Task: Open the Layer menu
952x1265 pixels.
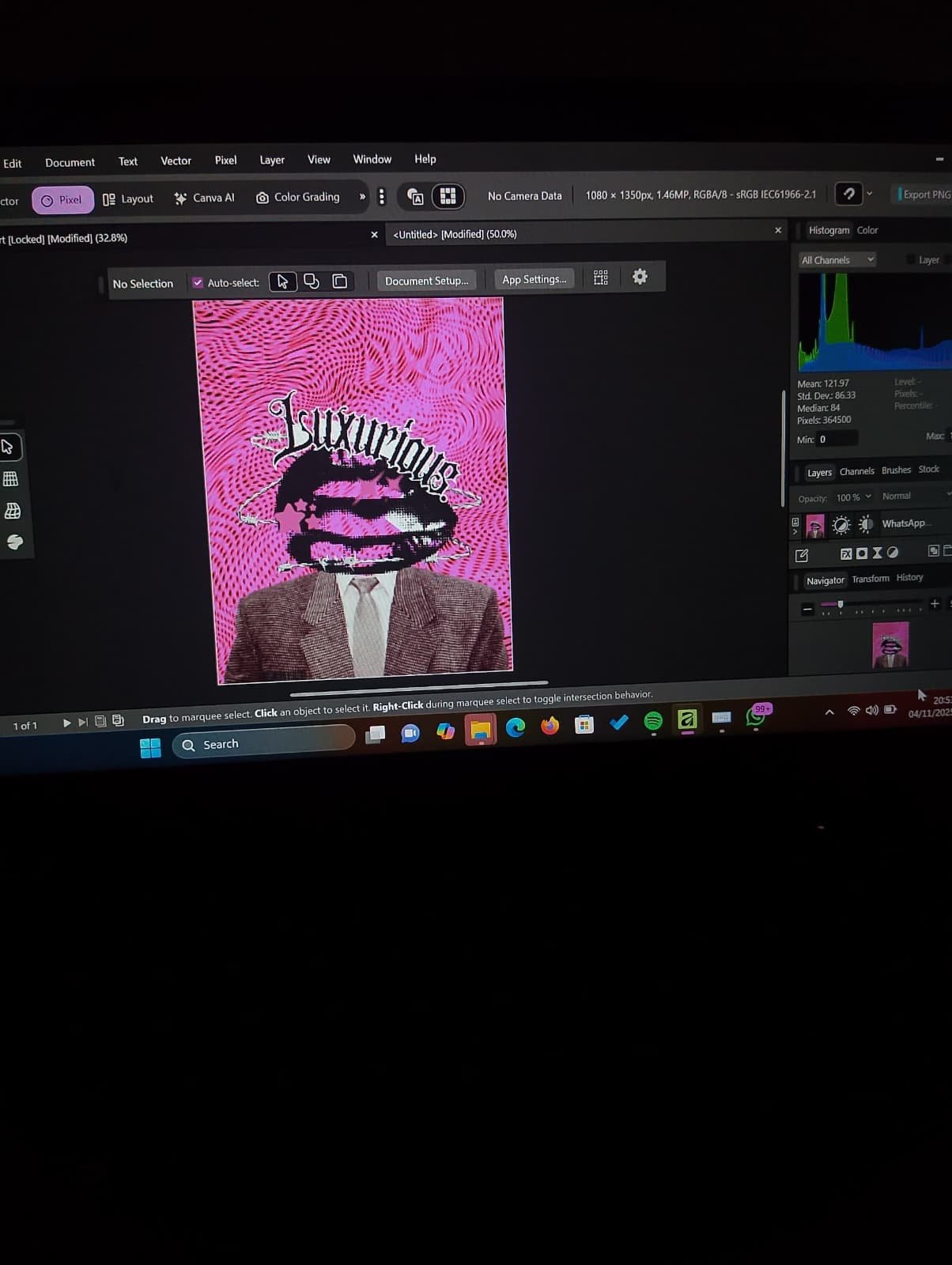Action: tap(272, 160)
